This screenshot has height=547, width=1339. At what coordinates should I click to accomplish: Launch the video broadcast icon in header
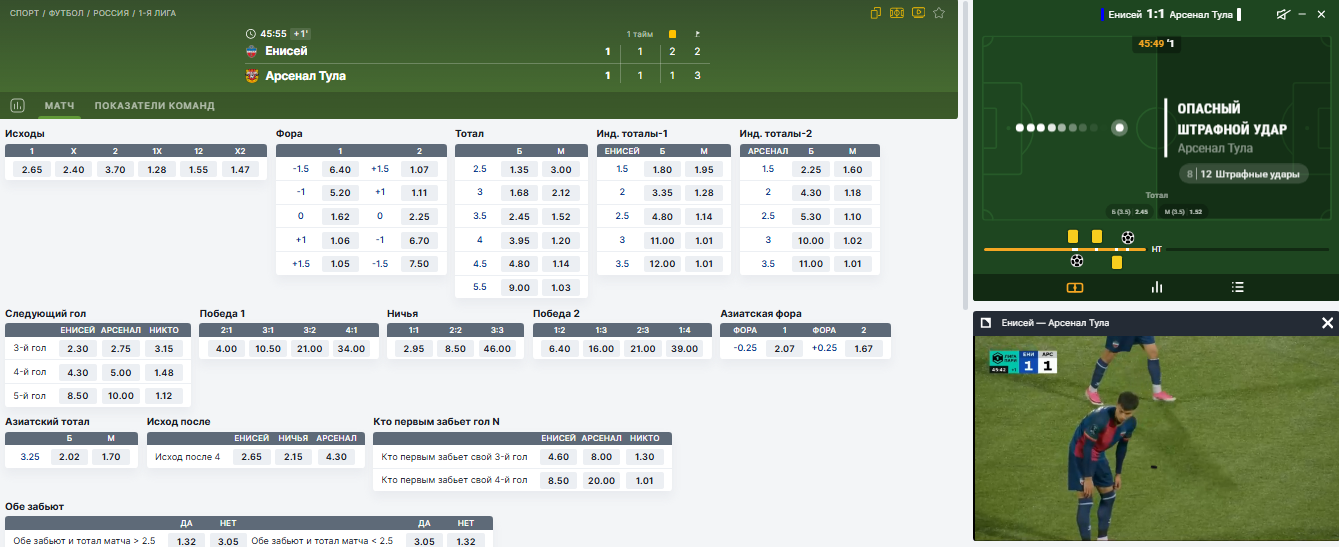pyautogui.click(x=918, y=13)
